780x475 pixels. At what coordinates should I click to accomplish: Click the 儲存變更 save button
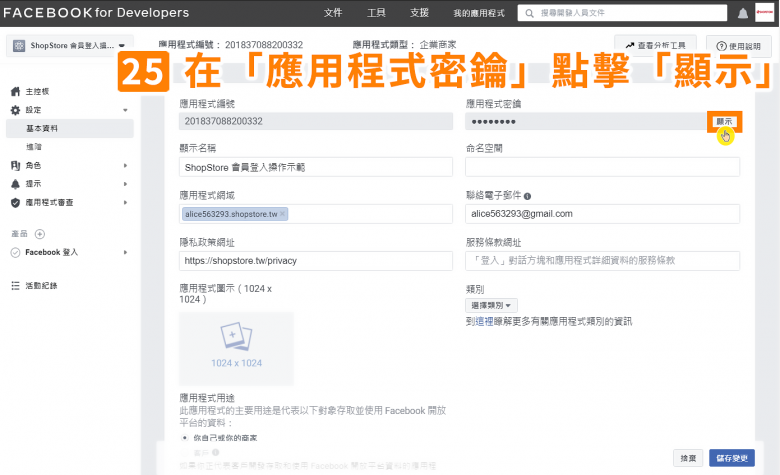pos(732,458)
